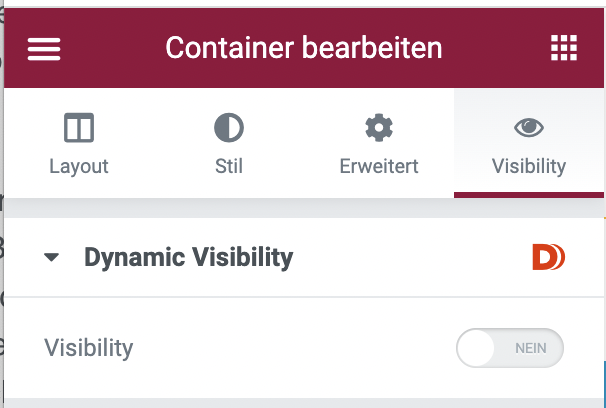This screenshot has width=606, height=408.
Task: Click the Erweitert gear icon
Action: (379, 128)
